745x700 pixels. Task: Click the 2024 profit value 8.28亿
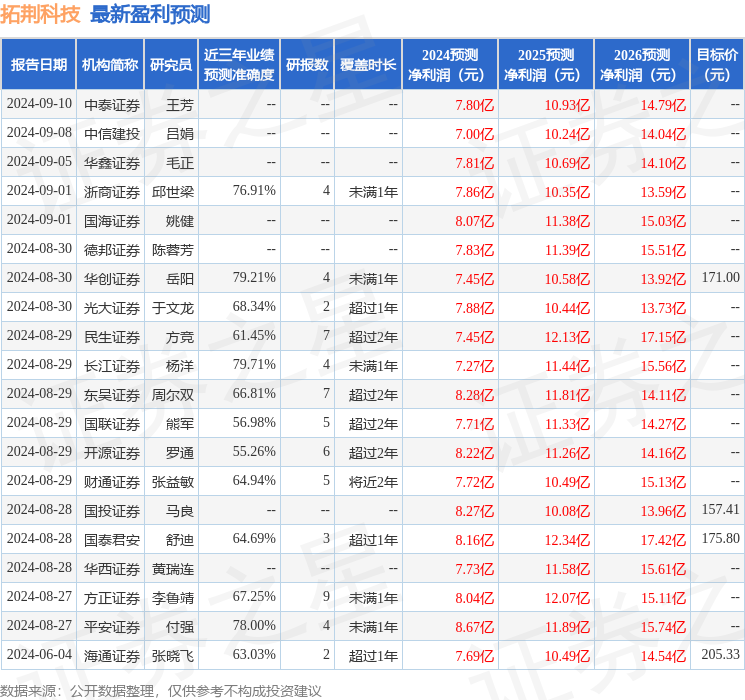(475, 395)
